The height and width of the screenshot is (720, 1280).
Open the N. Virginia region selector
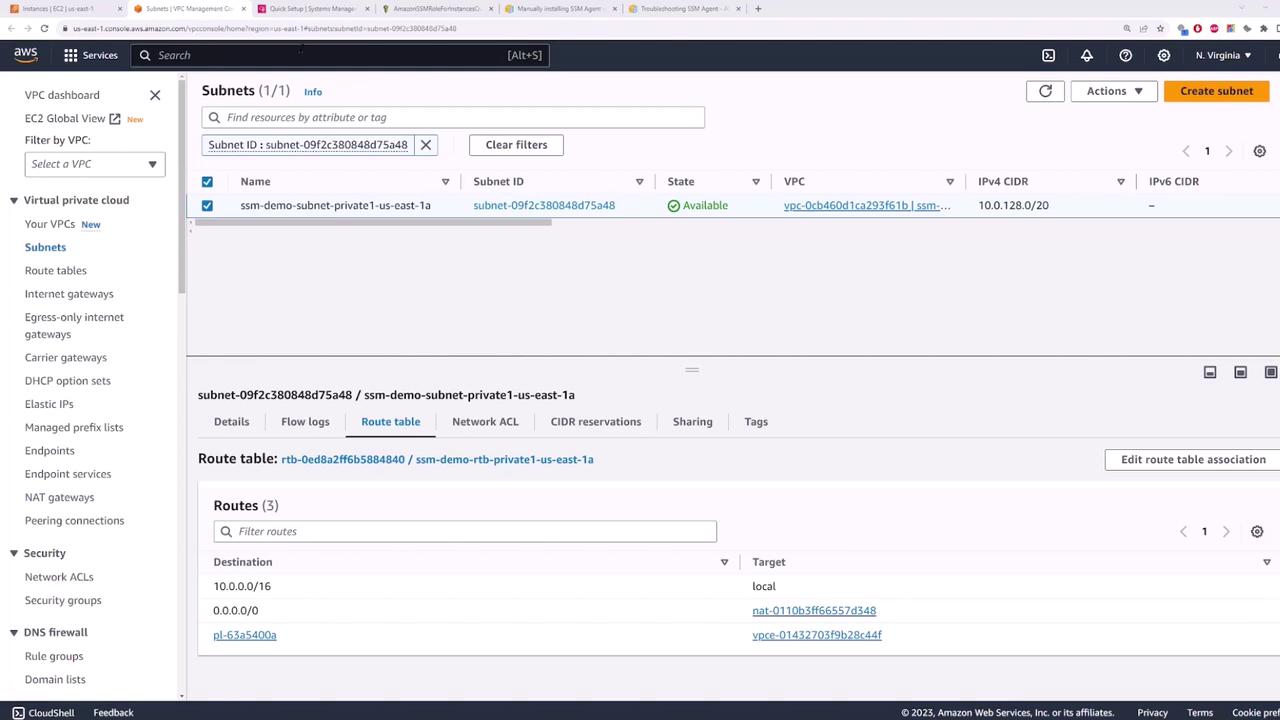[1223, 55]
